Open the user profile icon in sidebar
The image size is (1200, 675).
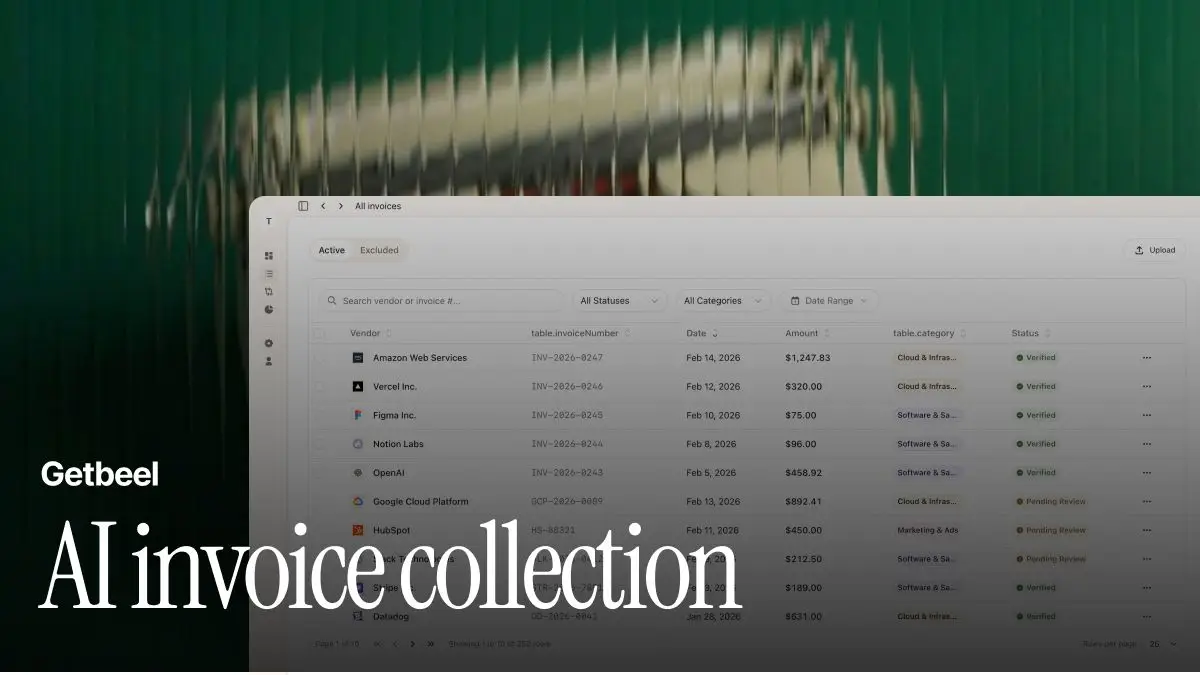(x=269, y=361)
